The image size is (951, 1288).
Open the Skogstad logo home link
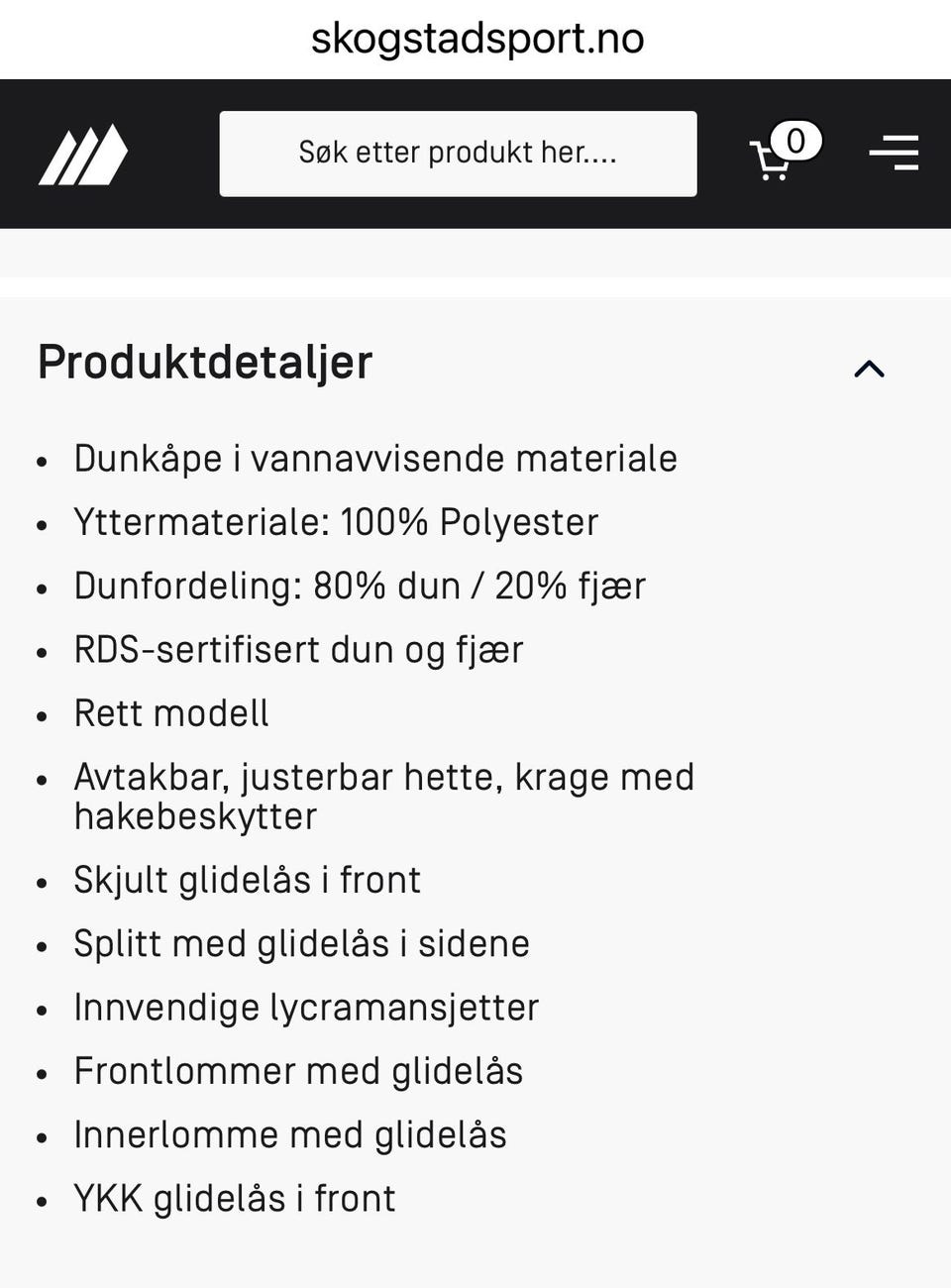click(x=83, y=155)
